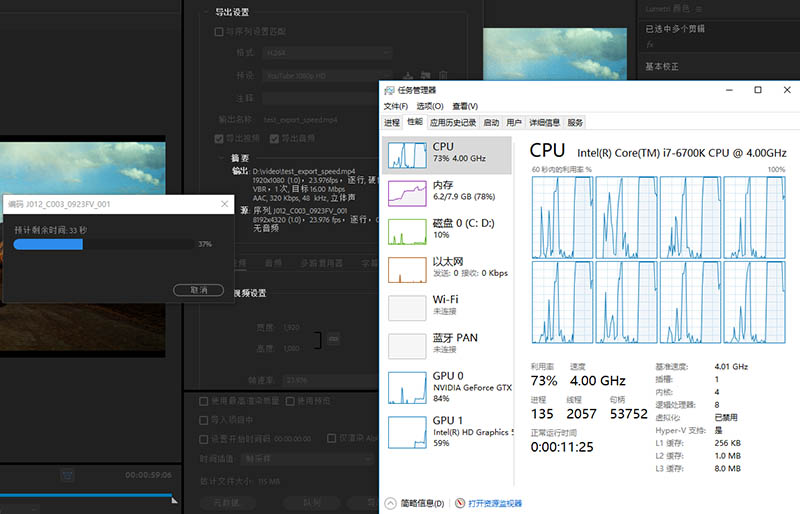Click resource monitor icon at Task Manager bottom
Image resolution: width=800 pixels, height=514 pixels.
click(x=460, y=503)
